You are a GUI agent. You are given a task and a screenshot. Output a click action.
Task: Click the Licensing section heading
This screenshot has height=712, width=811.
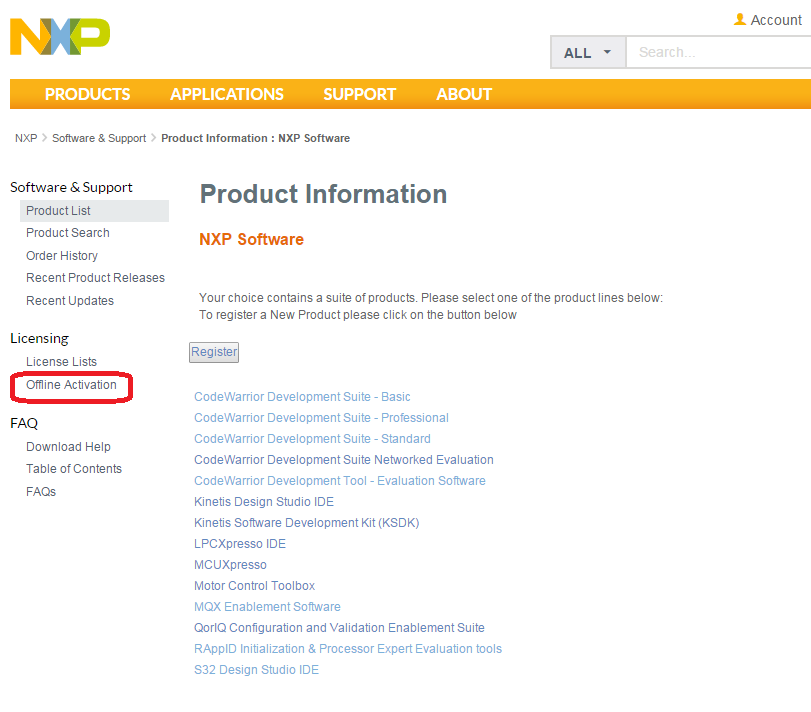pyautogui.click(x=39, y=338)
